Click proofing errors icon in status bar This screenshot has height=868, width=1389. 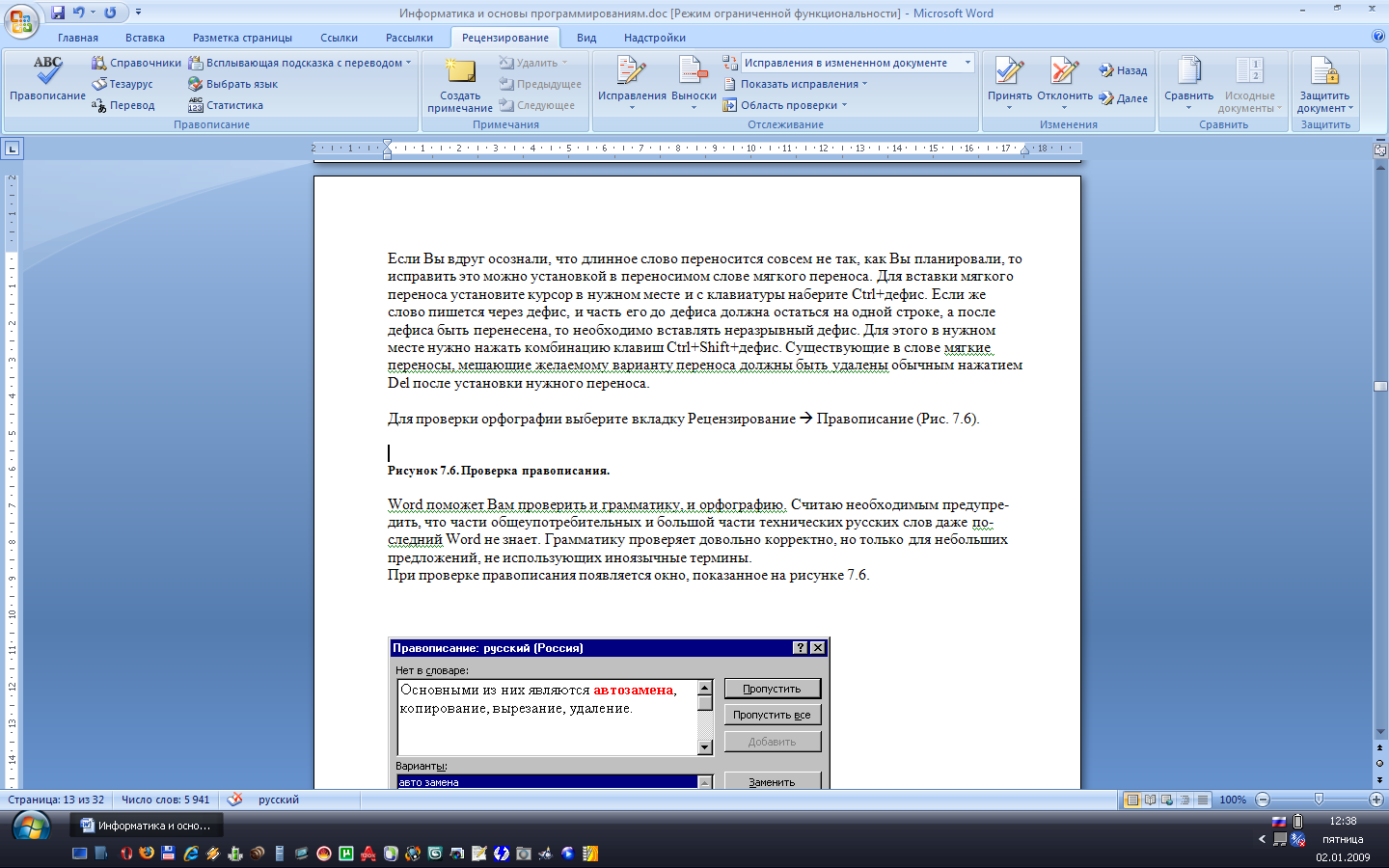pyautogui.click(x=234, y=800)
